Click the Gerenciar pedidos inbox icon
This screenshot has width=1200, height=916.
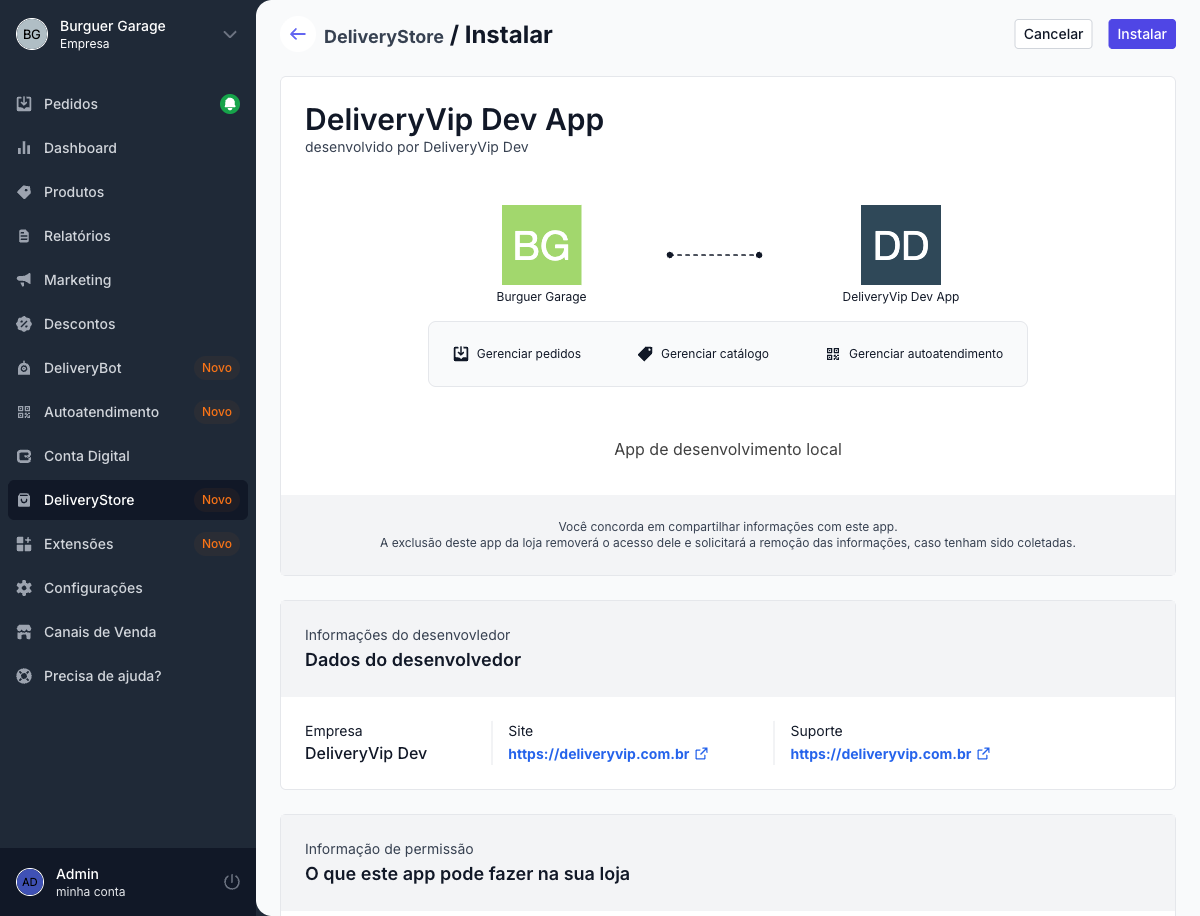tap(461, 354)
